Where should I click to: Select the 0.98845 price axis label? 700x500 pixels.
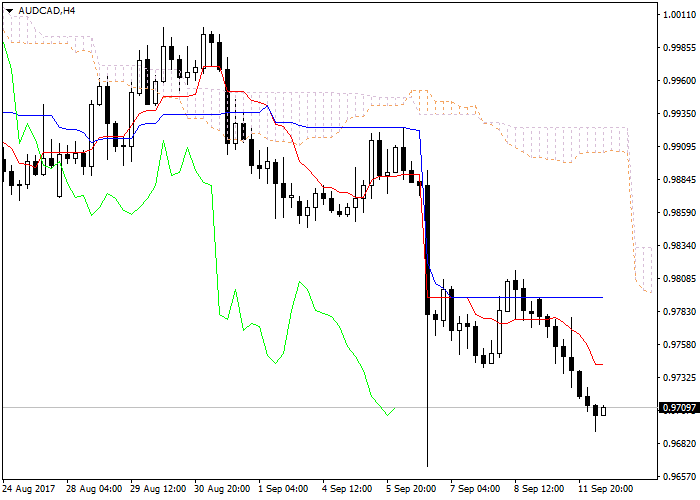tap(679, 180)
